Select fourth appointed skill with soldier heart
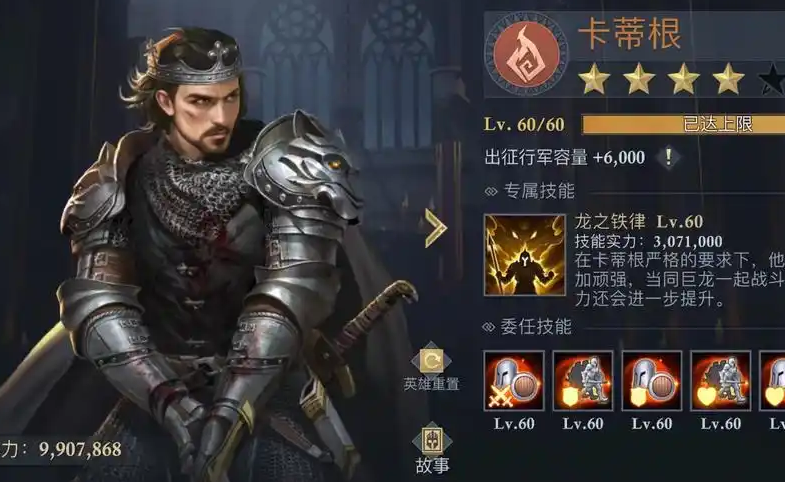Image resolution: width=785 pixels, height=482 pixels. tap(720, 381)
